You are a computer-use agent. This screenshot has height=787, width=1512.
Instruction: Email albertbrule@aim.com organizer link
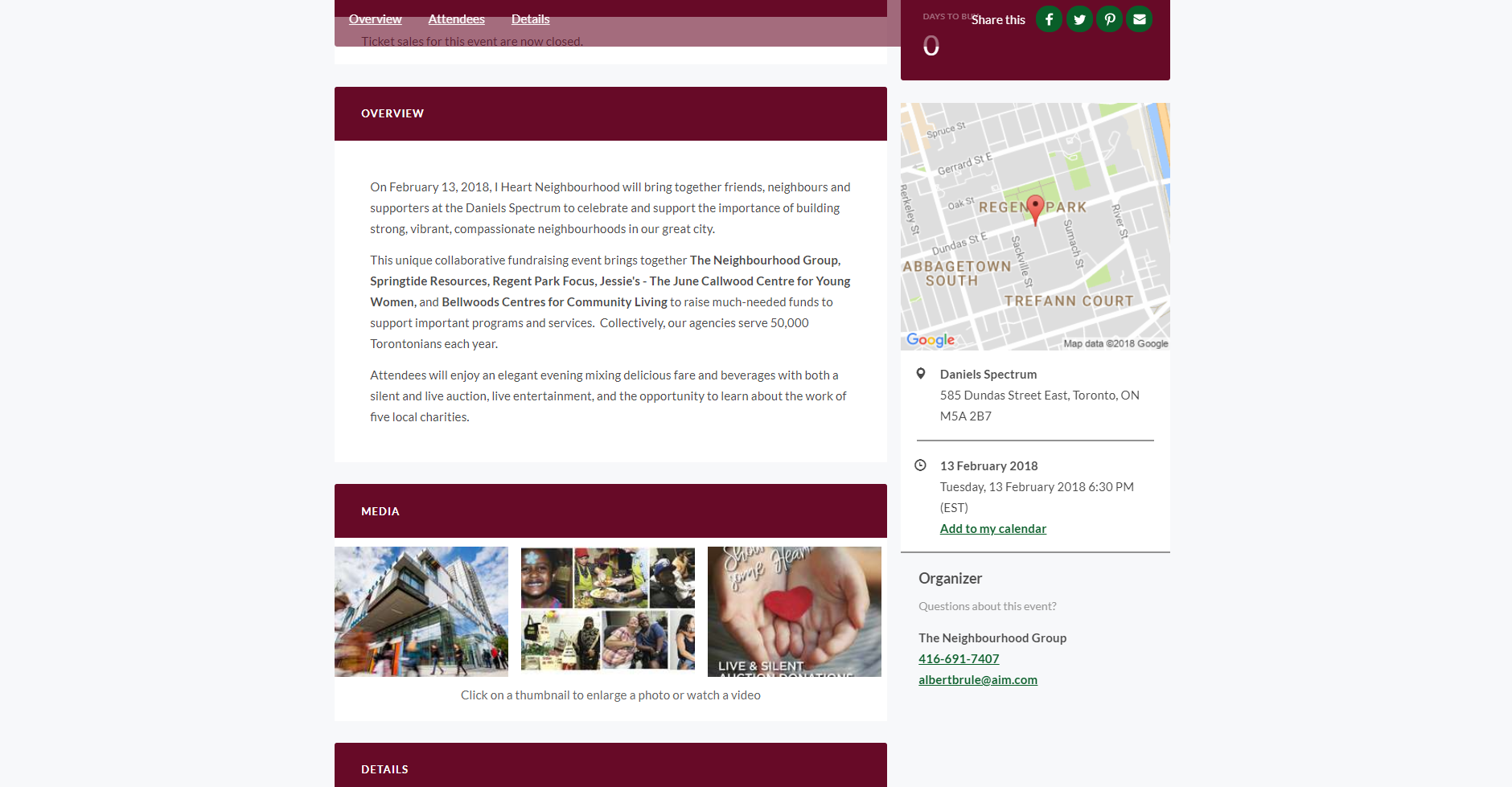pyautogui.click(x=977, y=680)
